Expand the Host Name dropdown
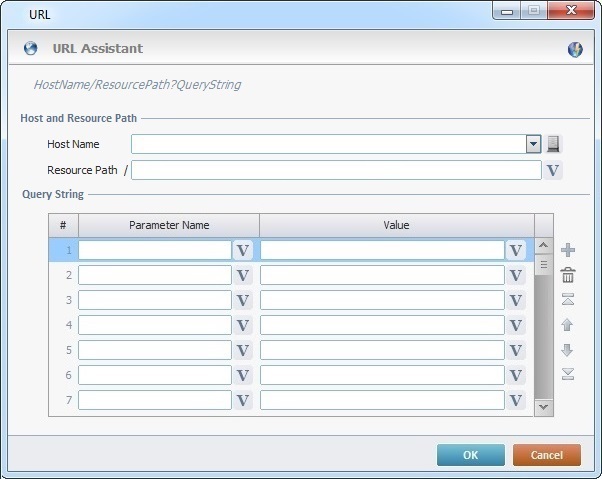The image size is (602, 479). tap(533, 144)
